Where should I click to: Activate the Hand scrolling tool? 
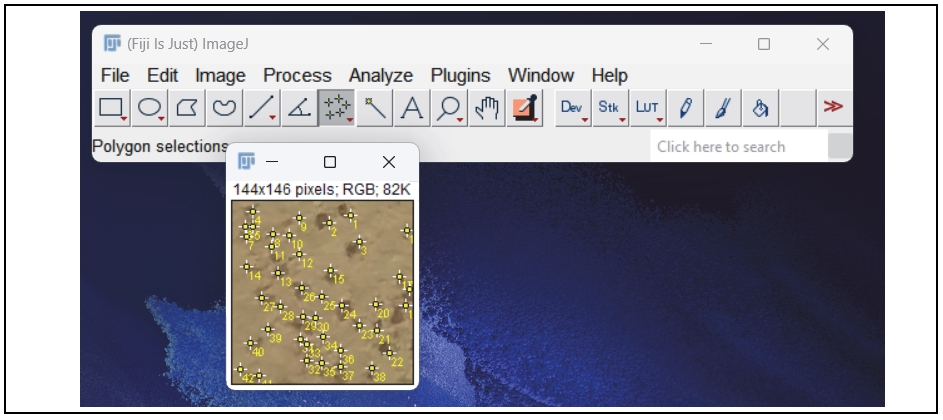click(486, 108)
